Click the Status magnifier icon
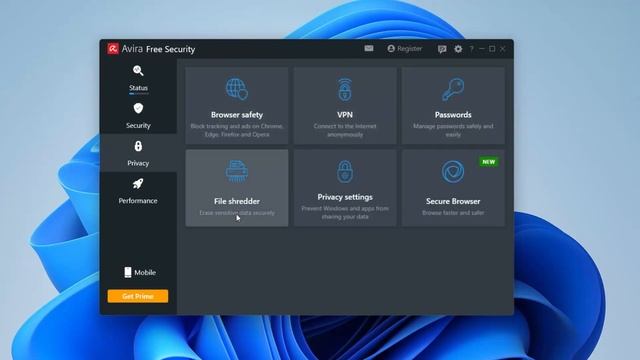 [x=138, y=71]
